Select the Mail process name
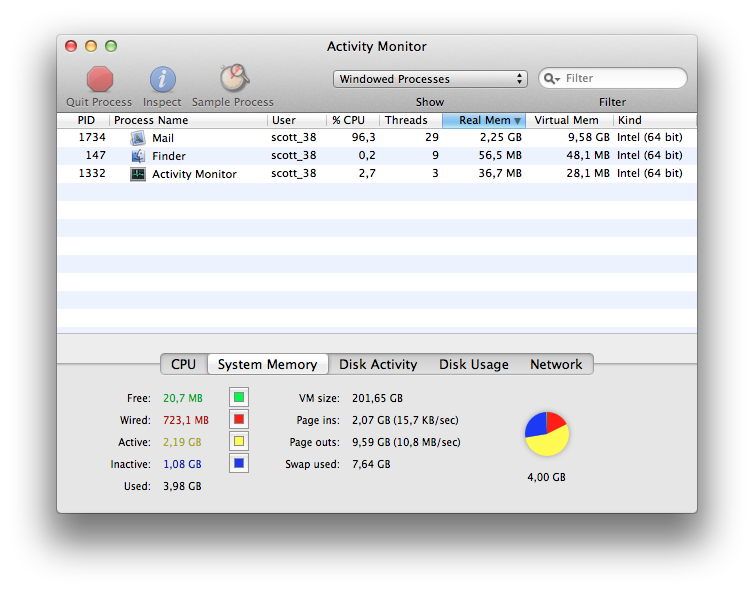Screen dimensions: 754x592 [x=163, y=138]
